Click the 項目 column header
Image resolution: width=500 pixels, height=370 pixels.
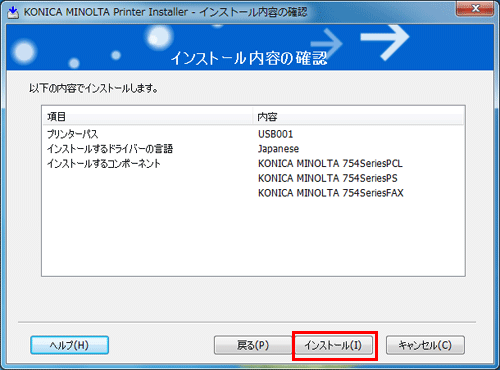click(148, 117)
